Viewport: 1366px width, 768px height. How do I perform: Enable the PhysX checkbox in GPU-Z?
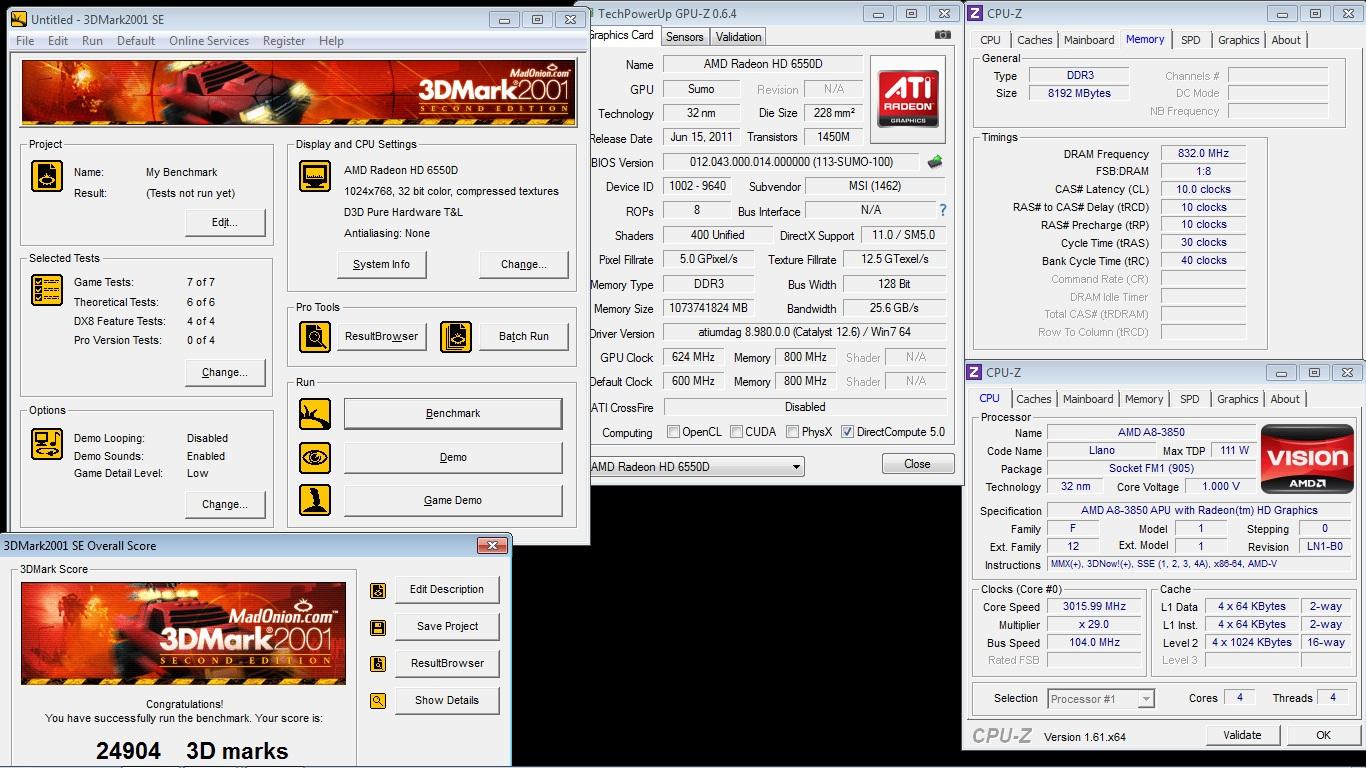(x=792, y=432)
